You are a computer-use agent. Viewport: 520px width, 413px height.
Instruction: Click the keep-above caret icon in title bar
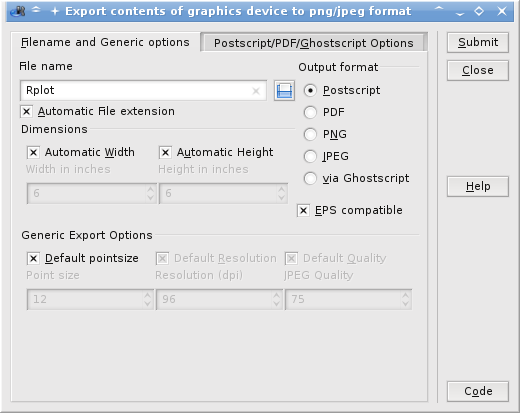[439, 10]
